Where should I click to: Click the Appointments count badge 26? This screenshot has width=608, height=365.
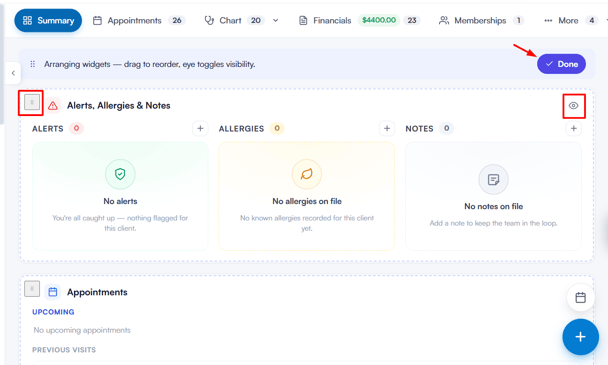point(177,20)
